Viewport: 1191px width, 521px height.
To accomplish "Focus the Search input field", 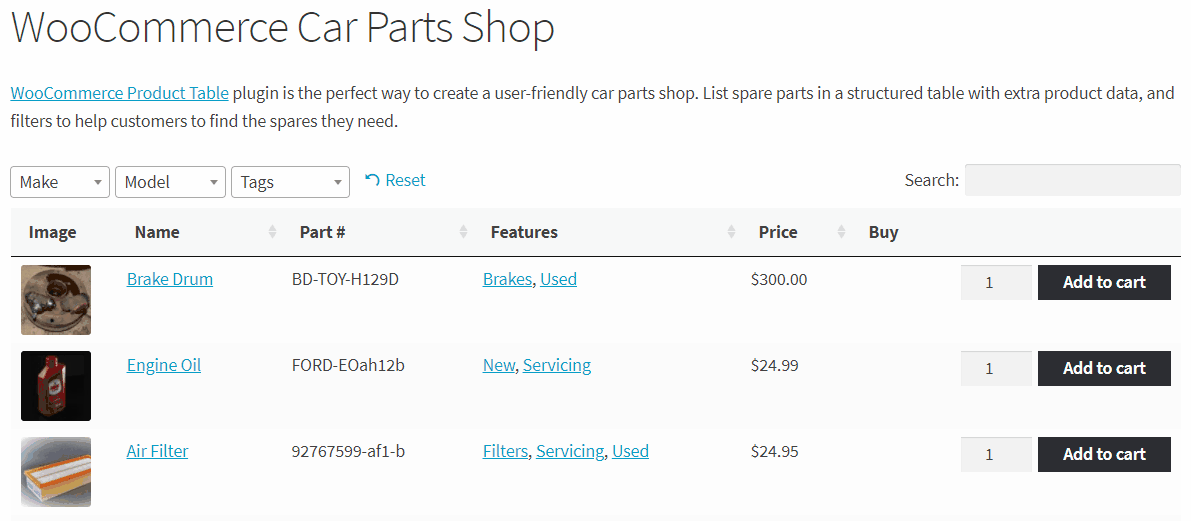I will [x=1073, y=180].
